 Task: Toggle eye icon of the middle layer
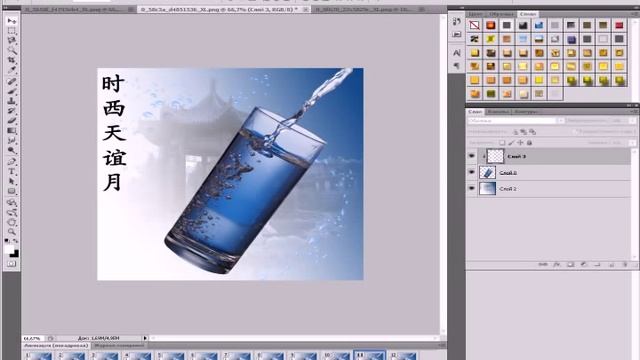click(x=472, y=173)
